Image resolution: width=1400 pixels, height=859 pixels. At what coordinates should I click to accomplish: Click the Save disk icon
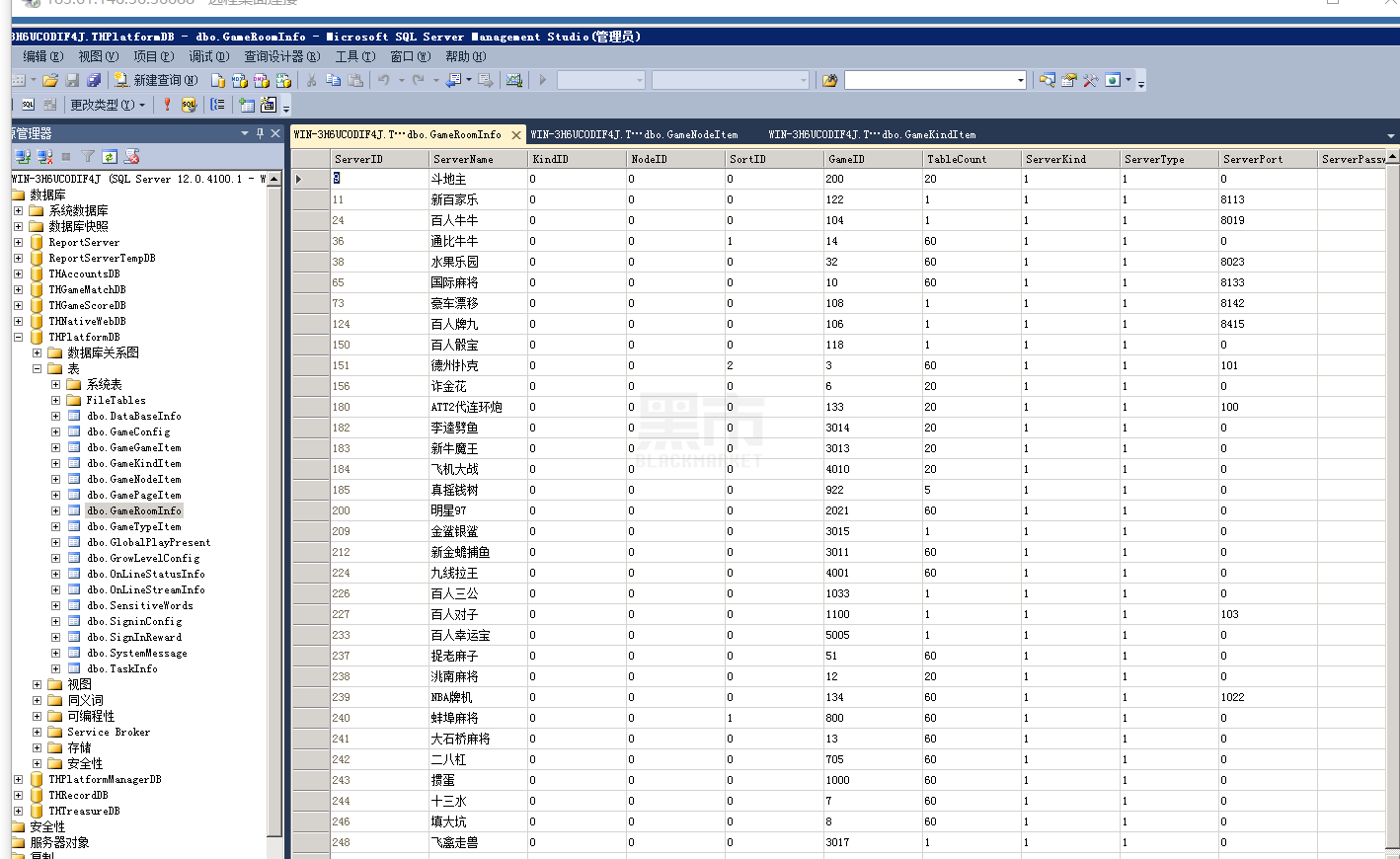click(72, 80)
